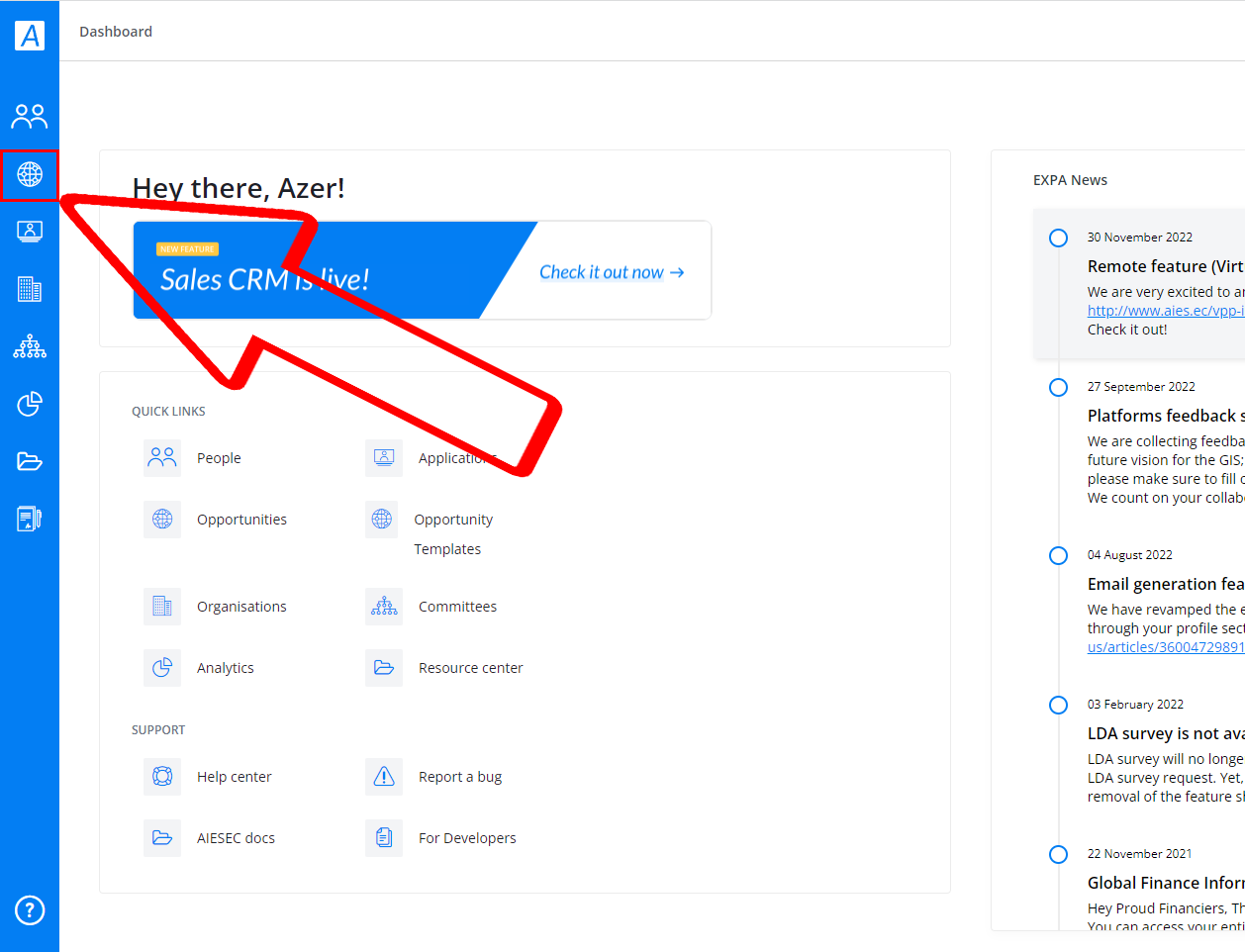
Task: Click the EXPA News heading
Action: (x=1070, y=180)
